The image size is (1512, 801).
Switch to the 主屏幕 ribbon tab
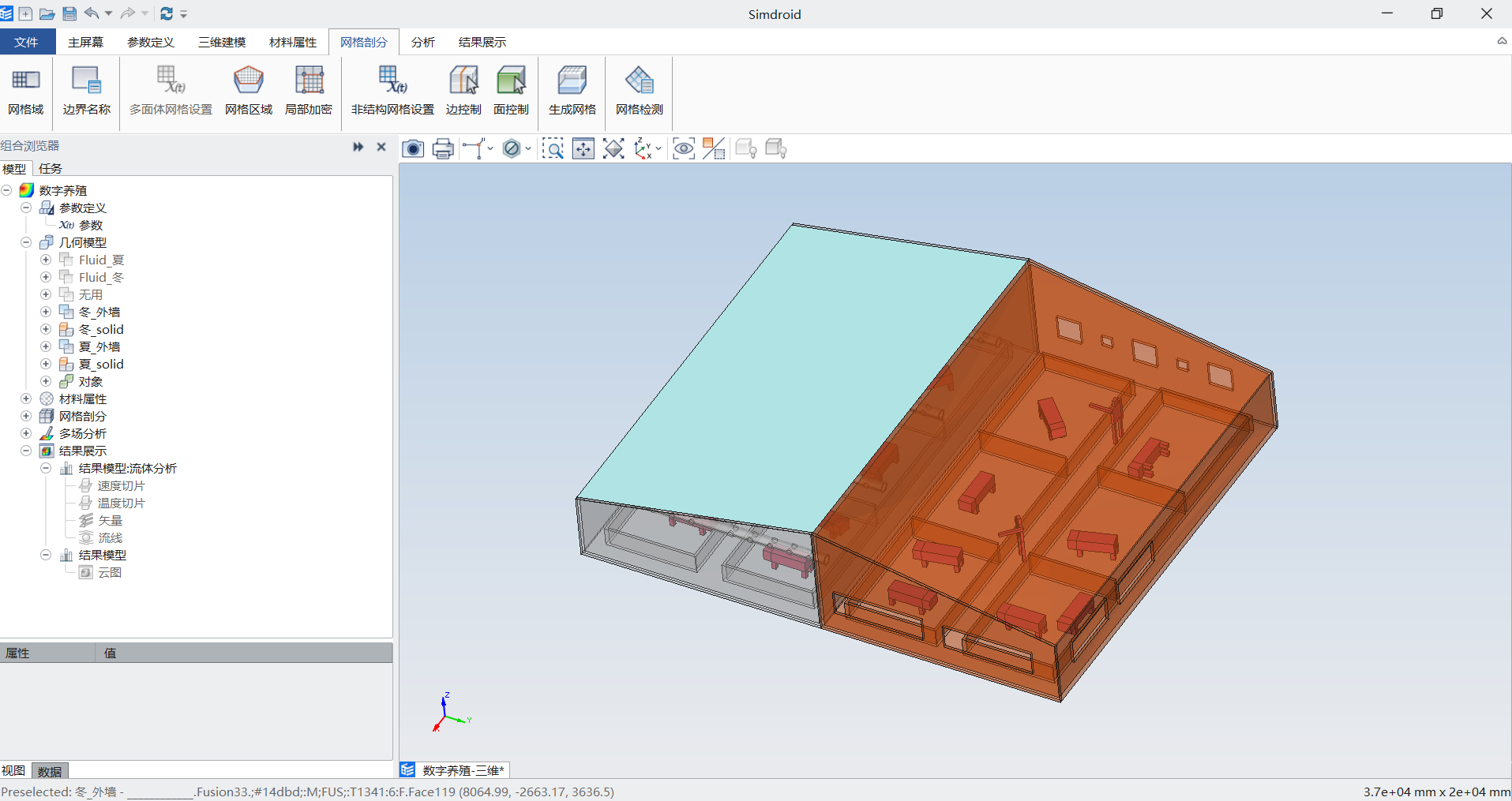(85, 42)
